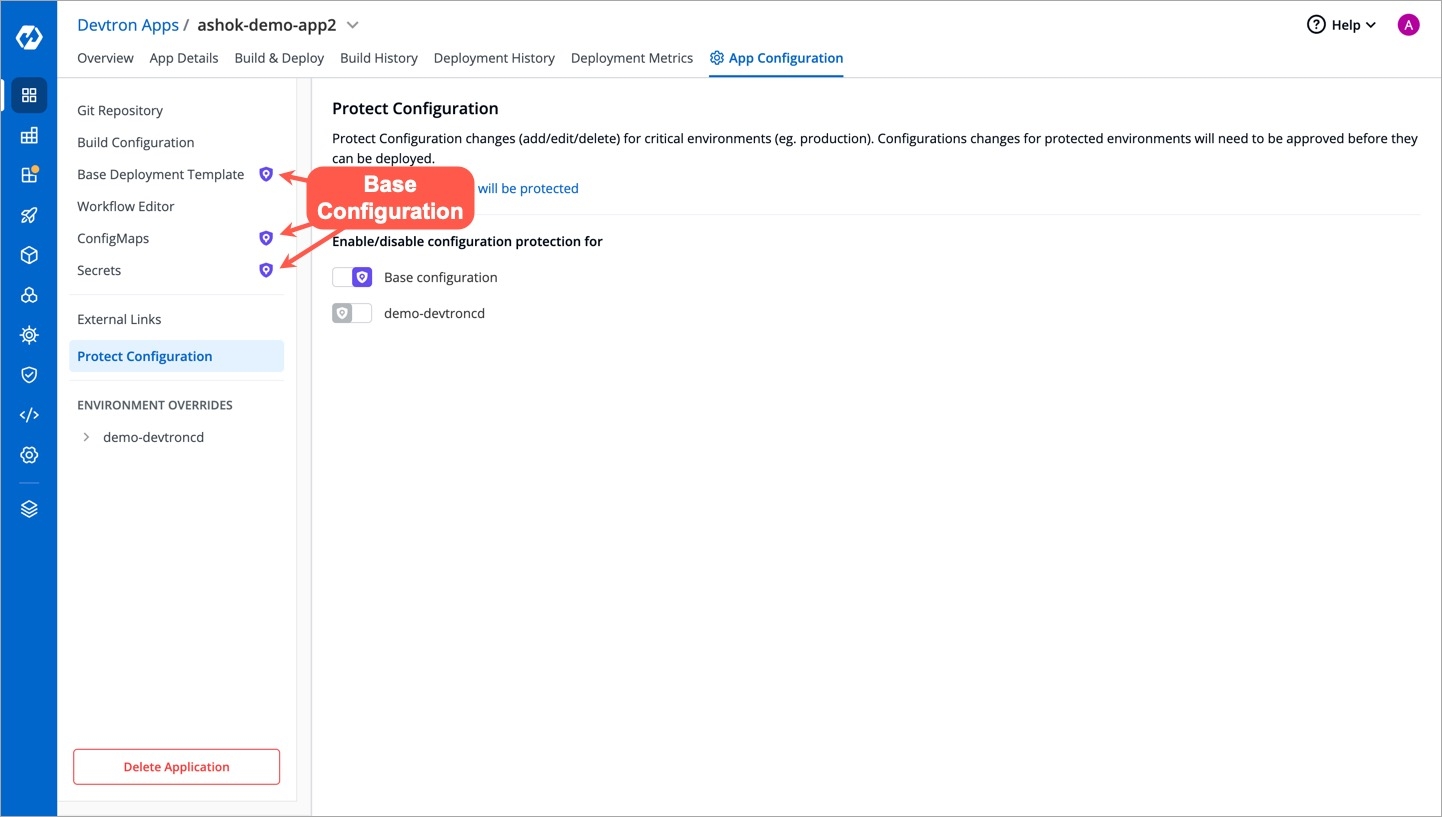Click the 'will be protected' link
This screenshot has width=1442, height=817.
point(528,188)
